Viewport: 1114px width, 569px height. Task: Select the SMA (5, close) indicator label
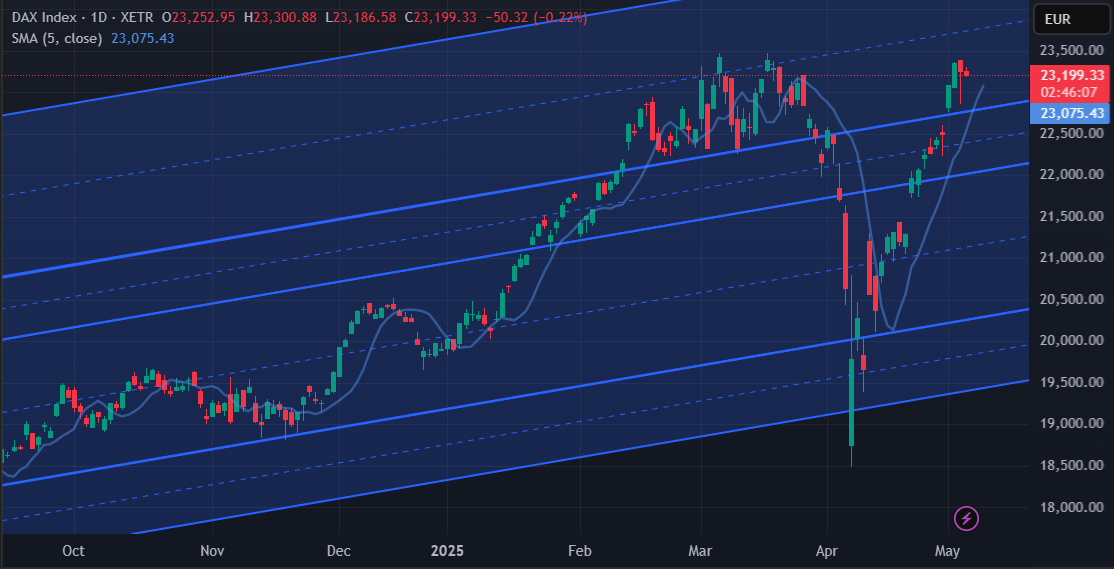[x=57, y=38]
